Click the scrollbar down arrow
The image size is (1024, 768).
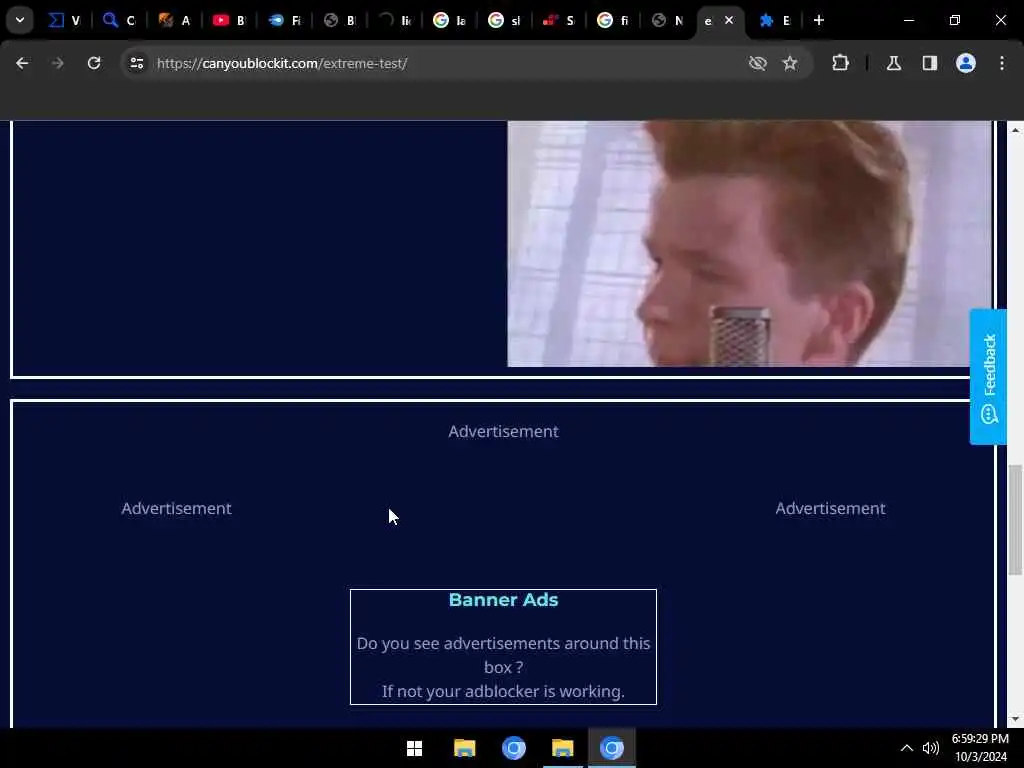pos(1016,719)
